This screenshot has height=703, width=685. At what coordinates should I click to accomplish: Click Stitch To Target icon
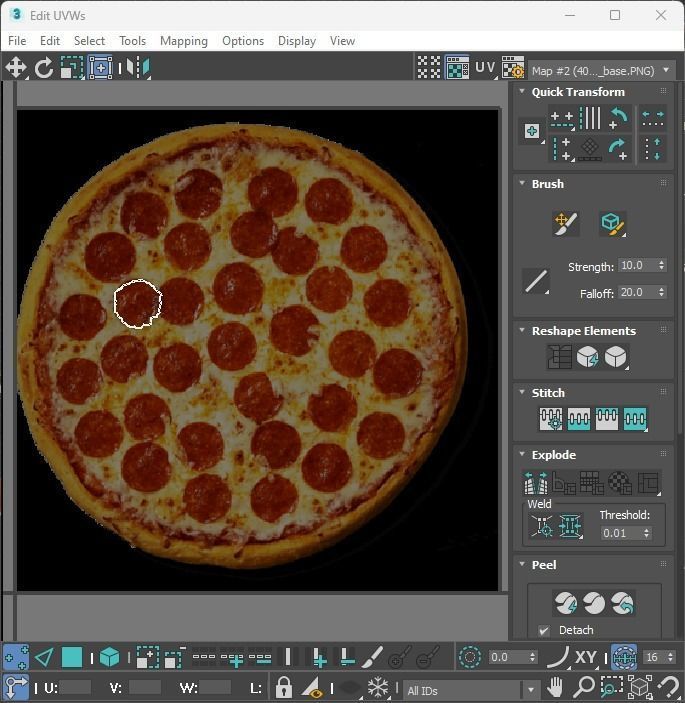pyautogui.click(x=551, y=419)
